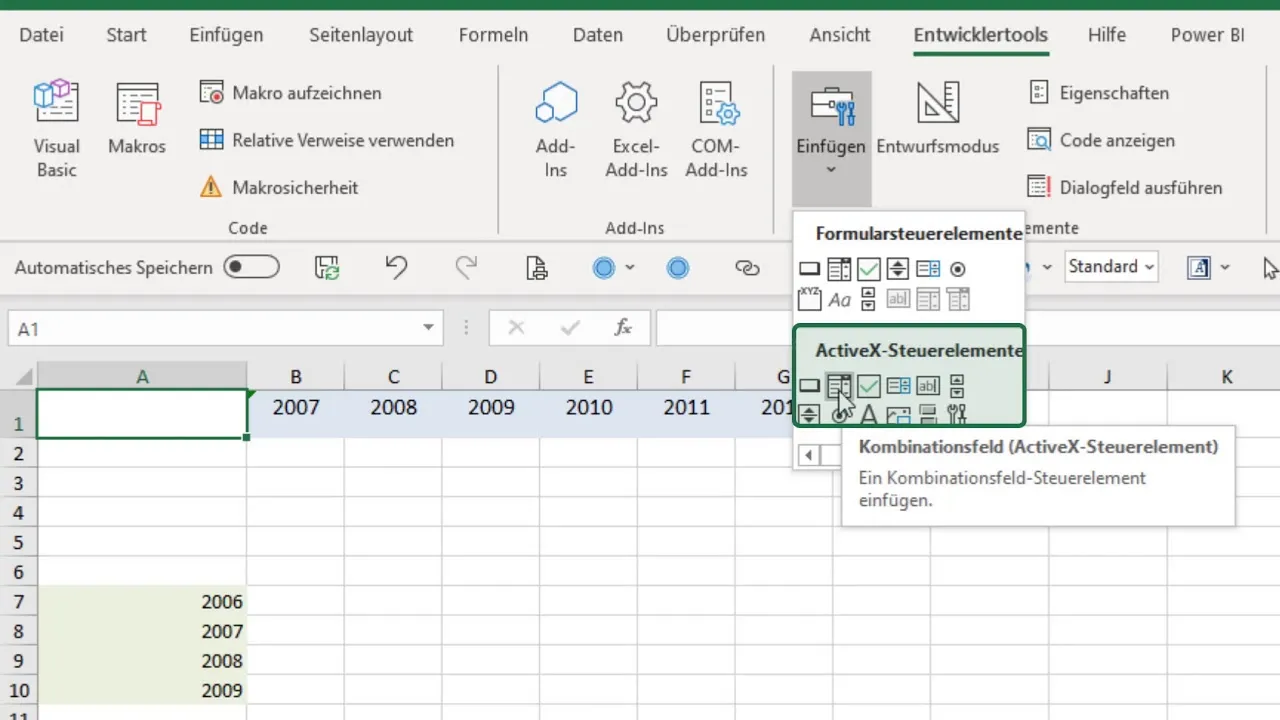Switch to the Power BI tab

tap(1208, 35)
